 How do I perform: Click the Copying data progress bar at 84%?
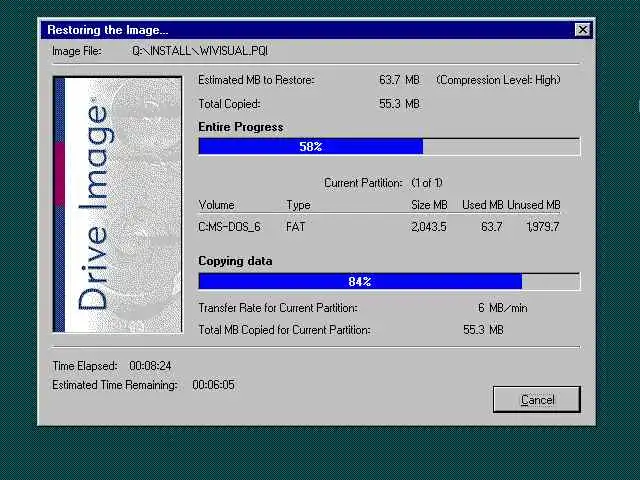[x=389, y=281]
